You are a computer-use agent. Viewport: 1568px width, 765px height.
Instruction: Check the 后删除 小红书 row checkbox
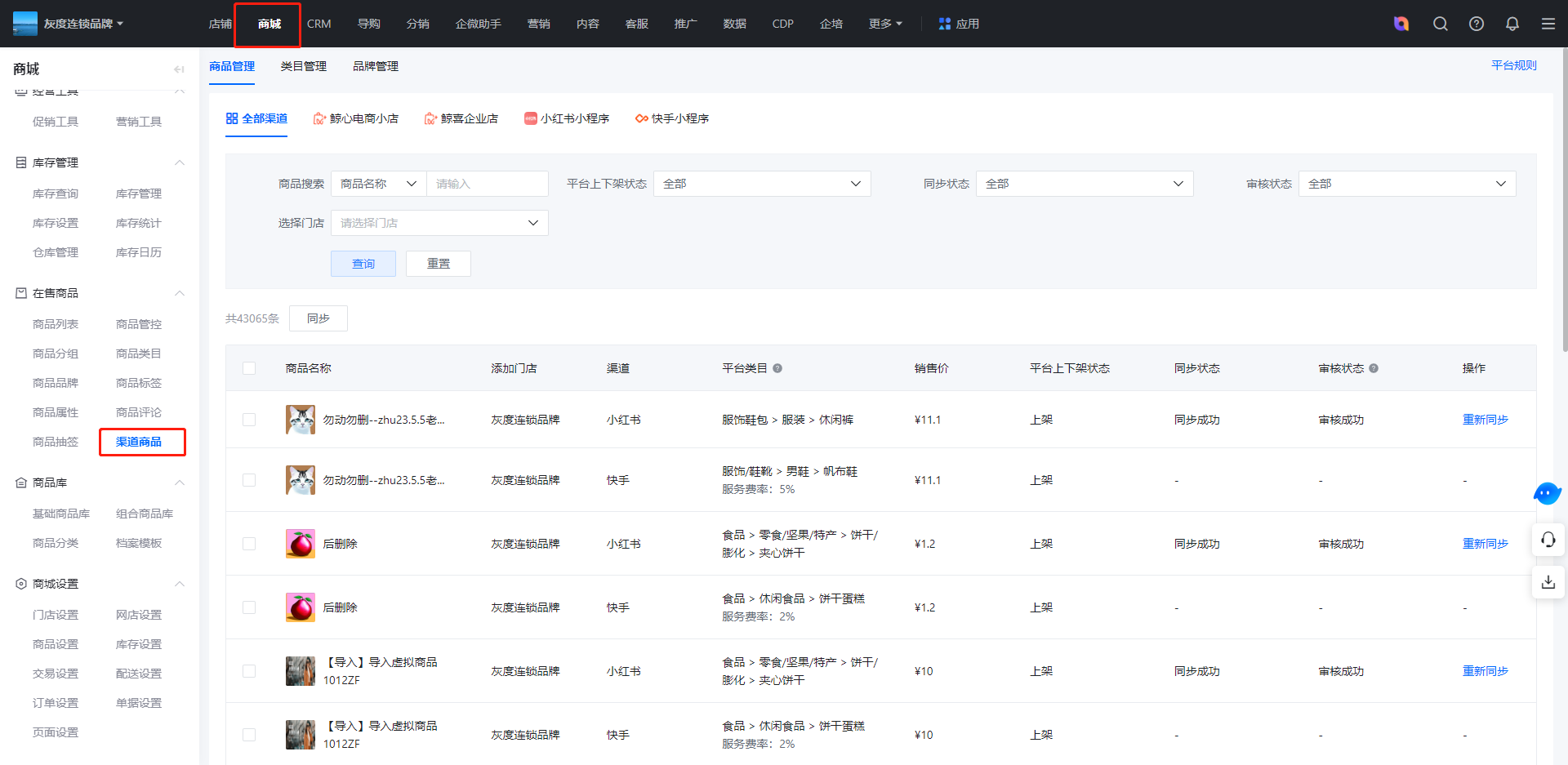[249, 544]
